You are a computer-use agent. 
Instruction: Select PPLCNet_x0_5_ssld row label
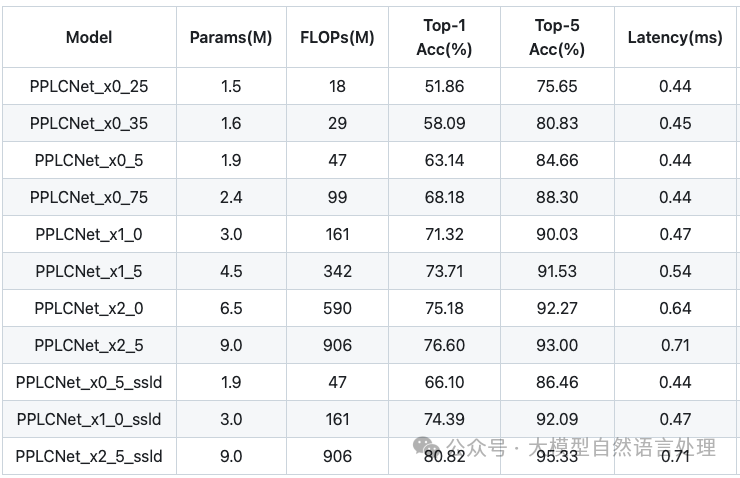click(89, 382)
